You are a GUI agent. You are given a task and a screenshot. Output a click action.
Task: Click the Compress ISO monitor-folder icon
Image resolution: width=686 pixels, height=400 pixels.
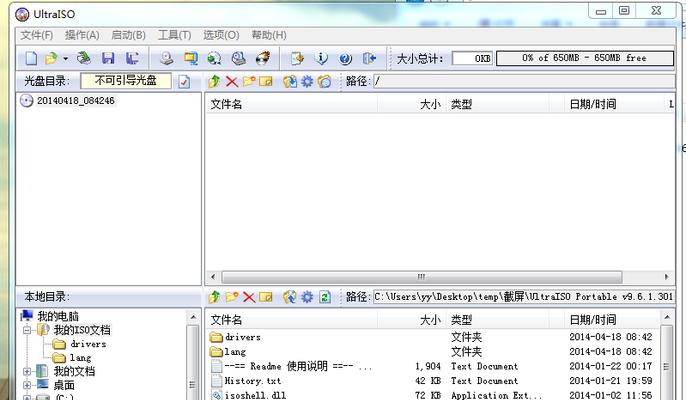pos(191,58)
